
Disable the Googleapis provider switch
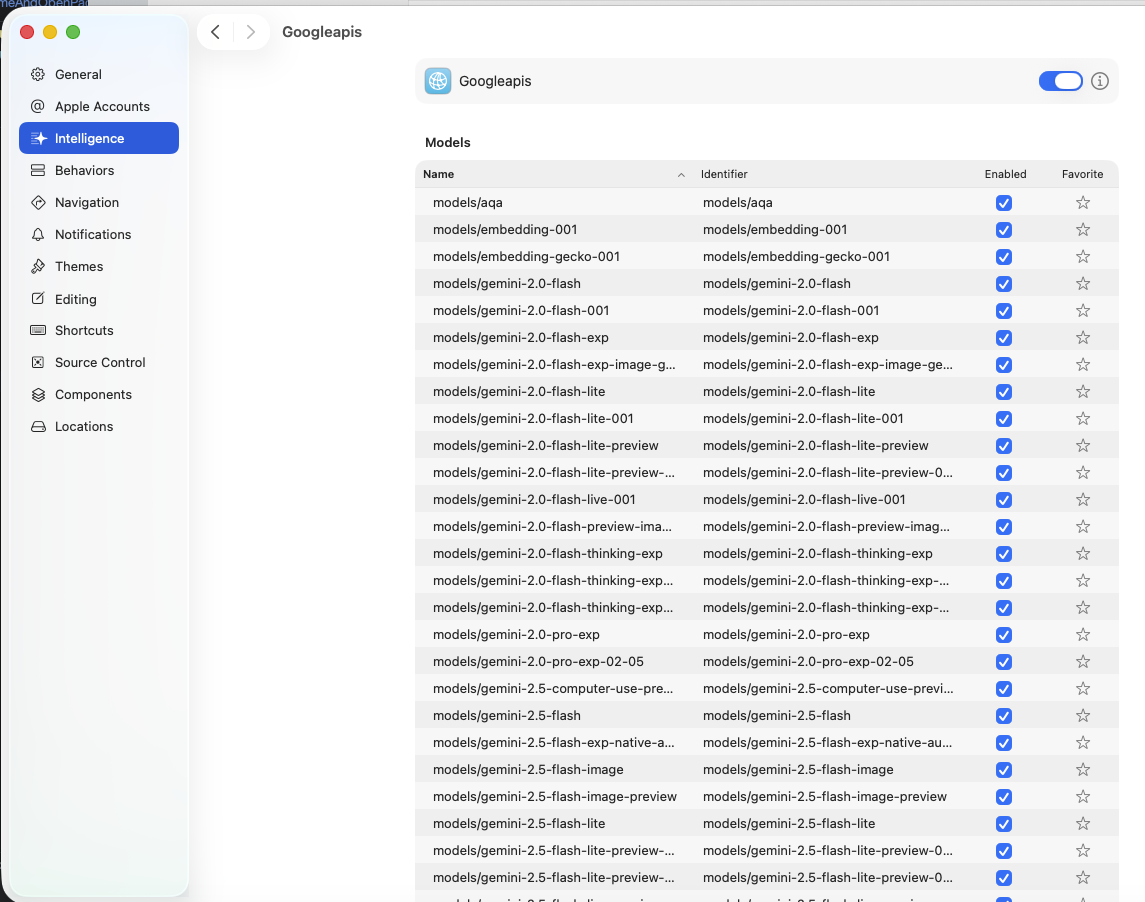click(x=1060, y=81)
